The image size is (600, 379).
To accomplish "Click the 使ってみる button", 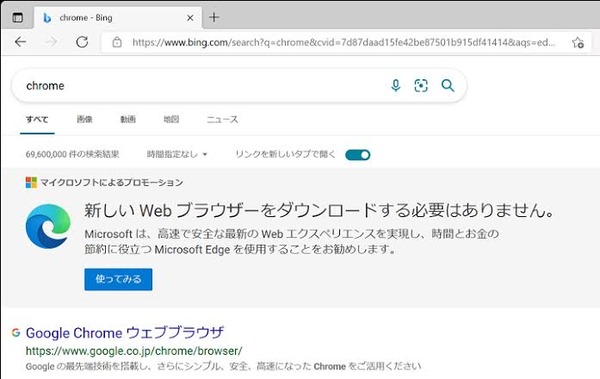I will click(x=118, y=279).
